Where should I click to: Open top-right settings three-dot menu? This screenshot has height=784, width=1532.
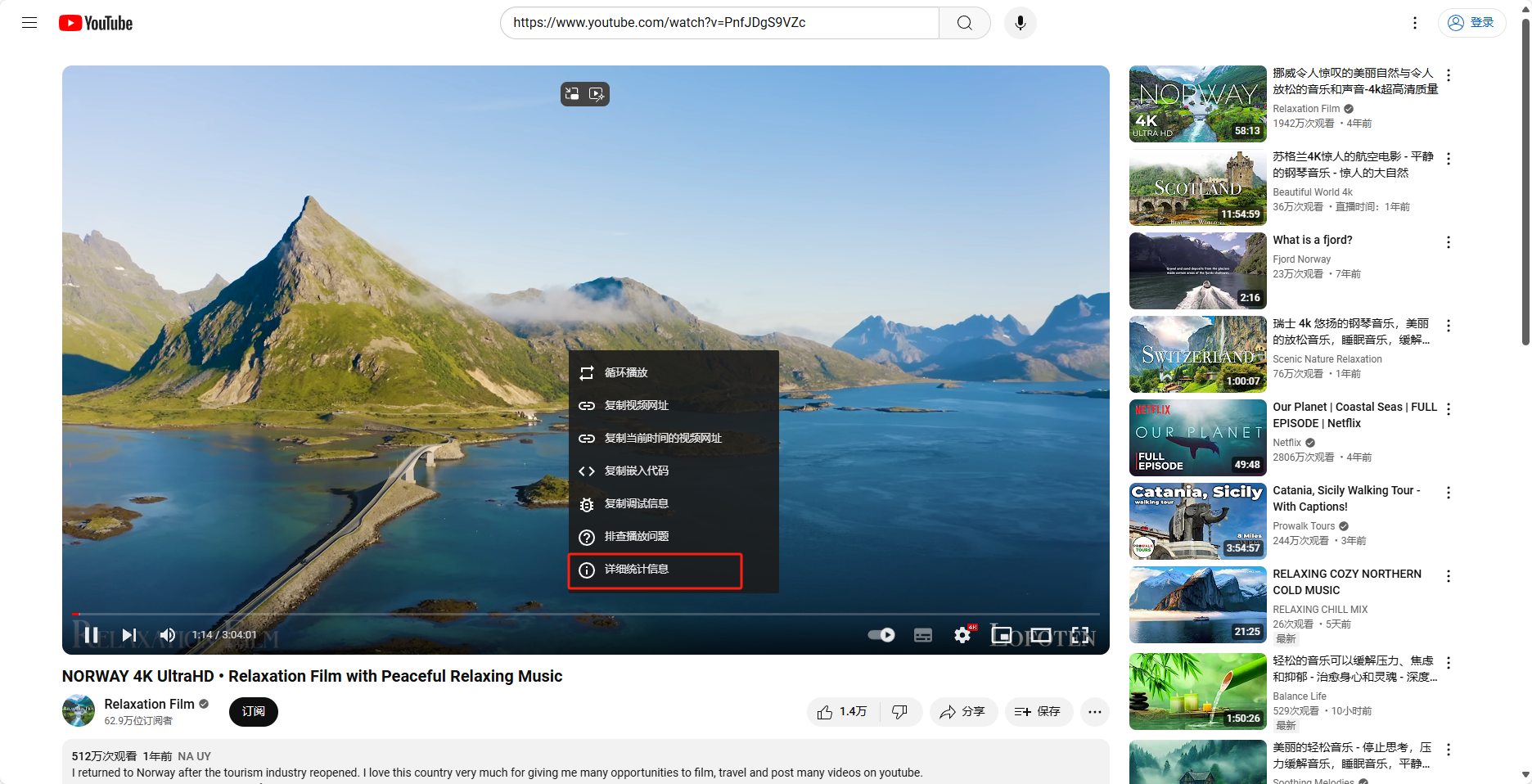click(1414, 23)
